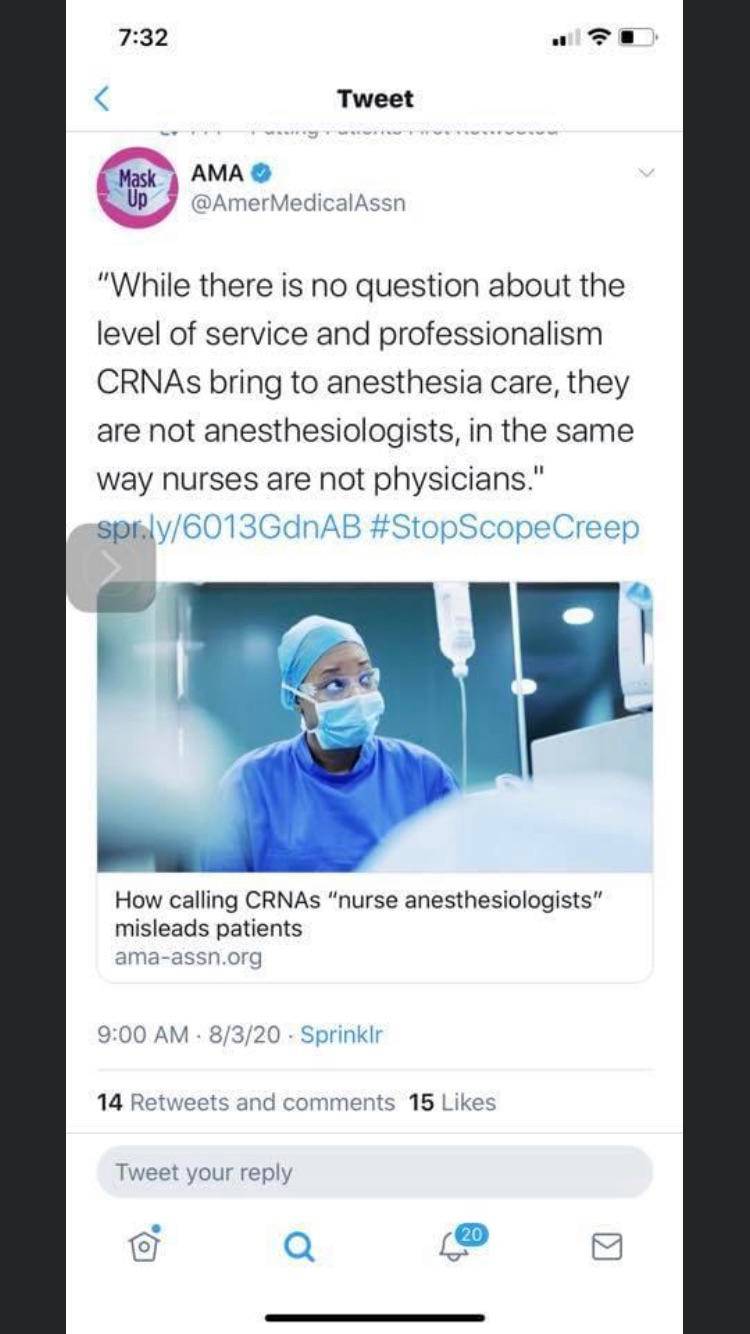View the 15 Likes list
Image resolution: width=750 pixels, height=1334 pixels.
(x=452, y=1102)
